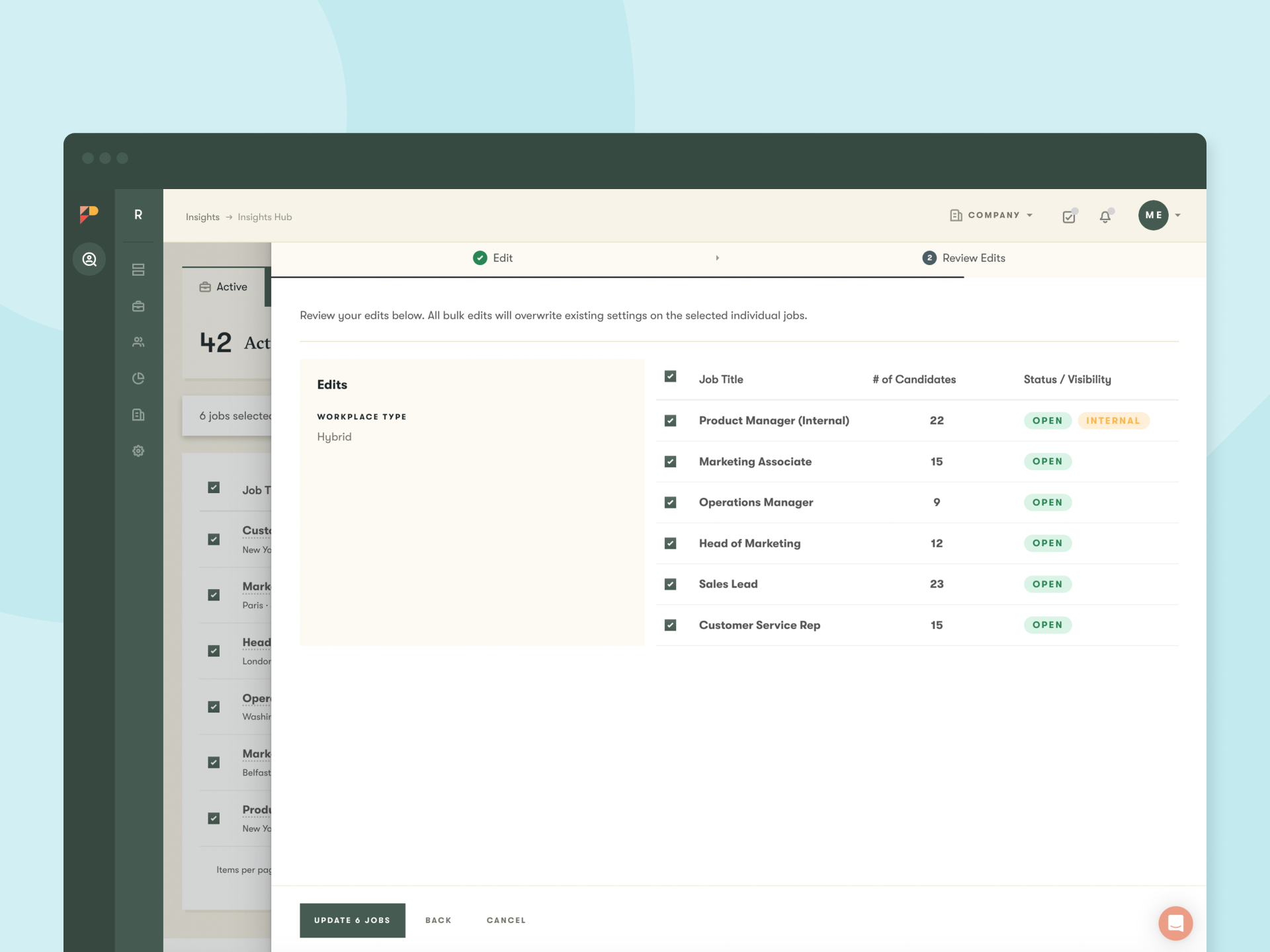Open the tasks checklist icon in header
This screenshot has width=1270, height=952.
point(1069,217)
